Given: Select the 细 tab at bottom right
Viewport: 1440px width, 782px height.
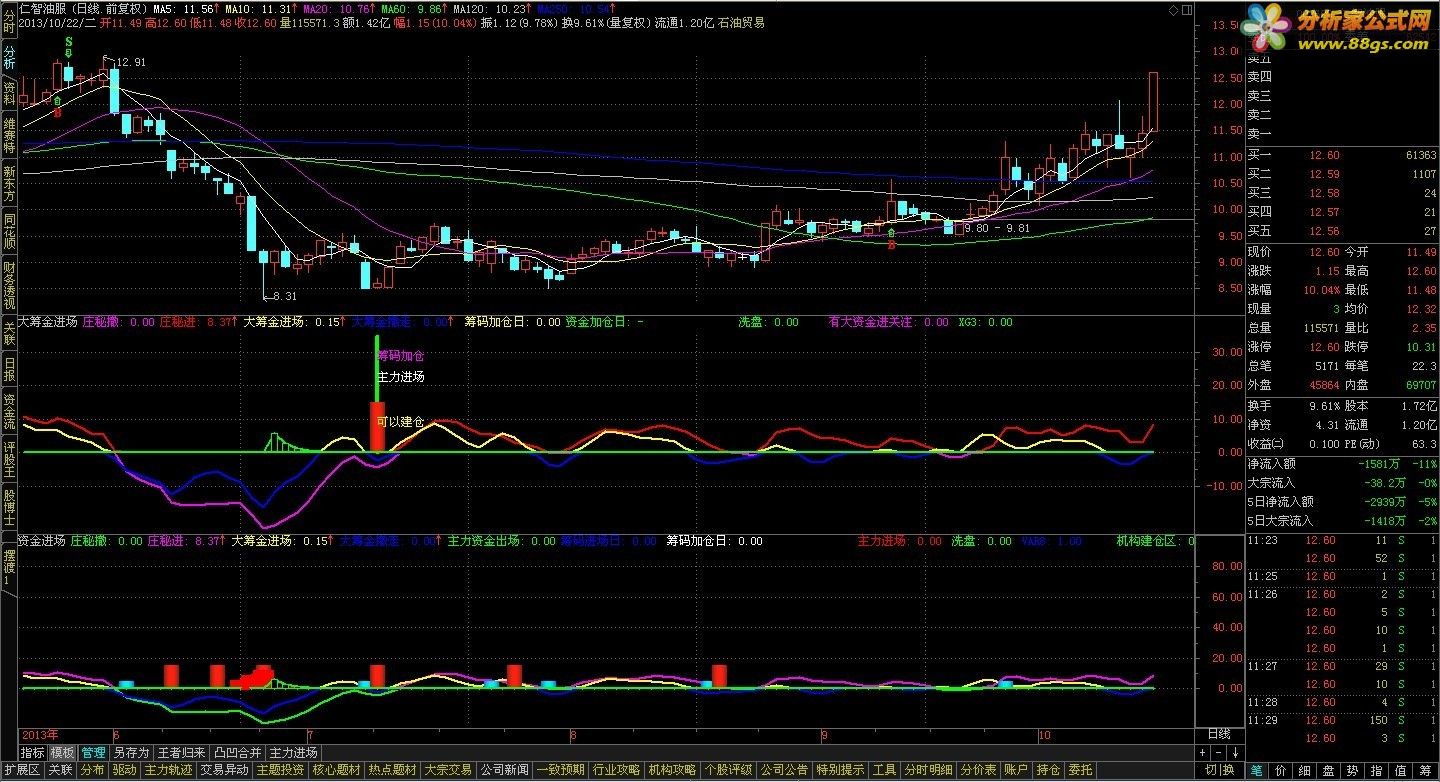Looking at the screenshot, I should point(1305,770).
